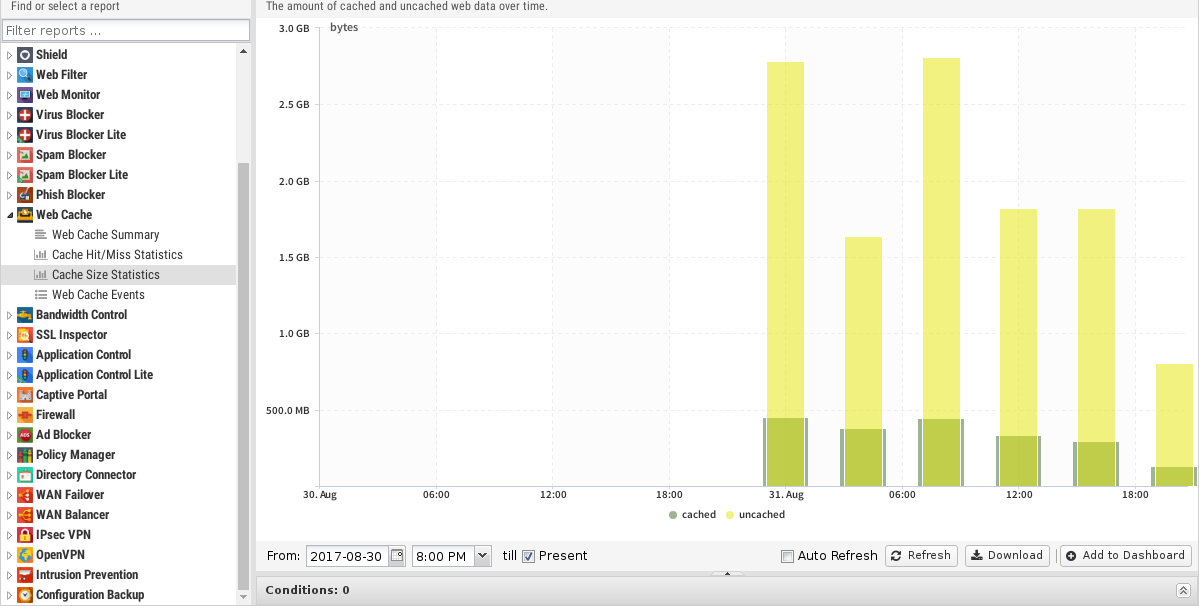
Task: Click the Web Monitor icon
Action: (25, 95)
